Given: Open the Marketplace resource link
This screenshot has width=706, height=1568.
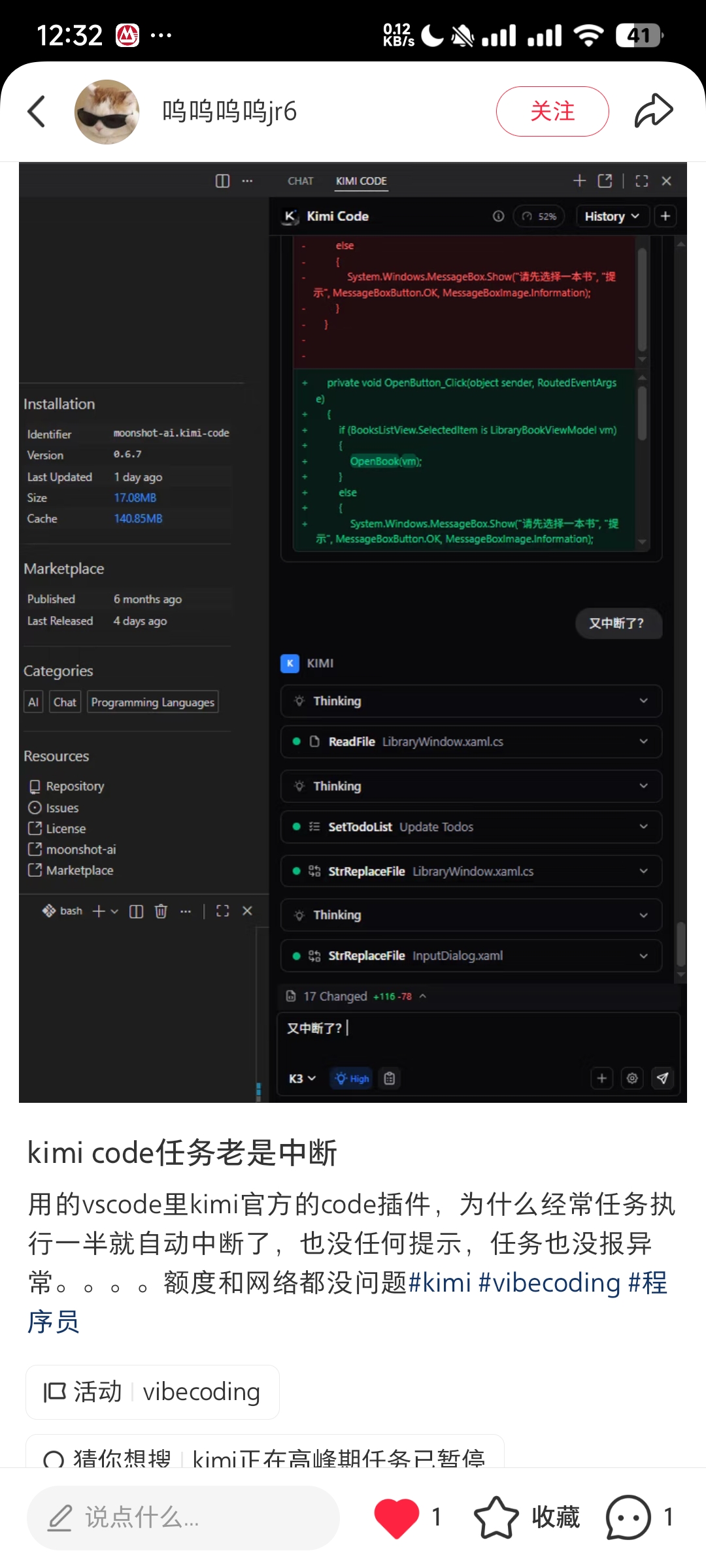Looking at the screenshot, I should pyautogui.click(x=71, y=870).
